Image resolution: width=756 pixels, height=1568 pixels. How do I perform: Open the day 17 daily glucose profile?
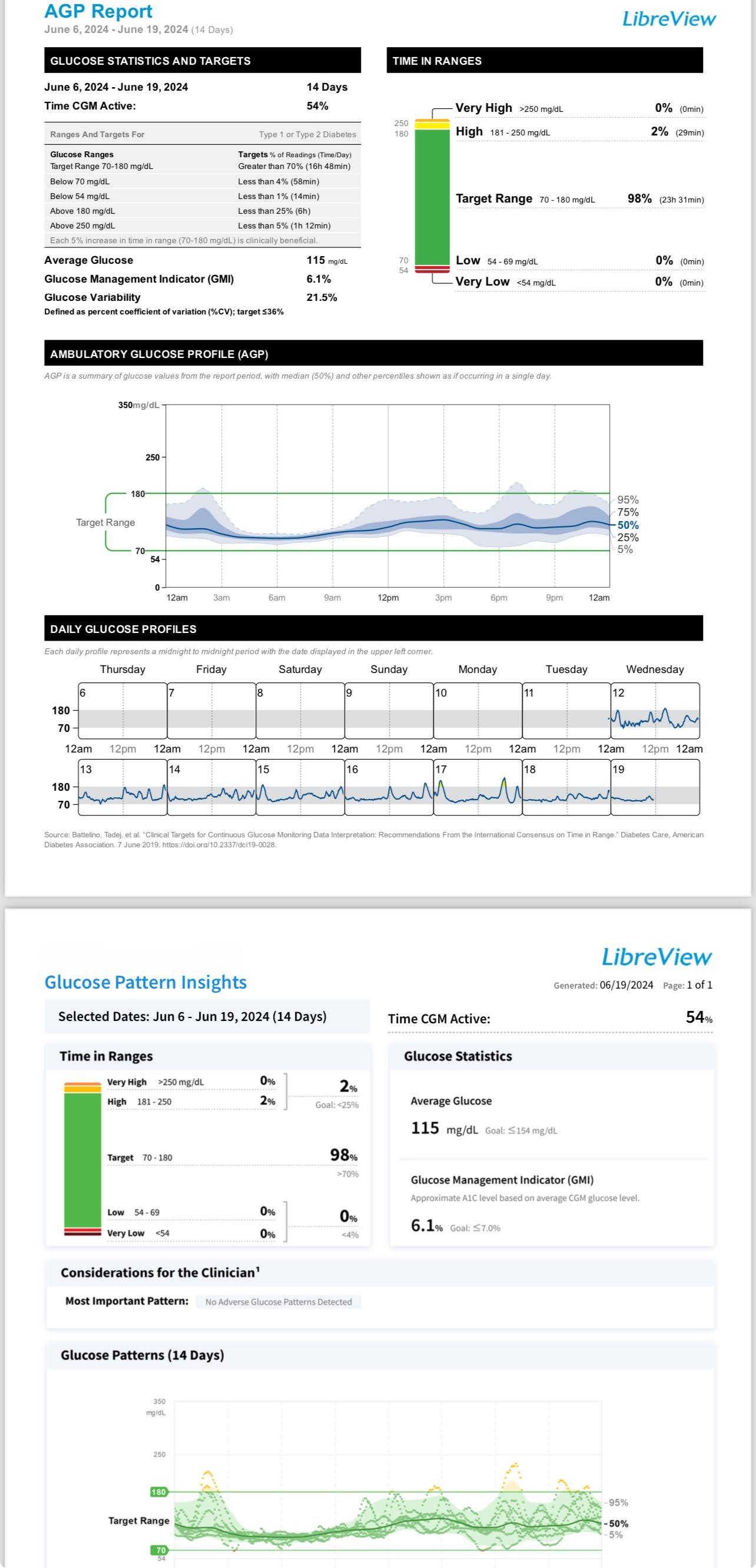(478, 787)
